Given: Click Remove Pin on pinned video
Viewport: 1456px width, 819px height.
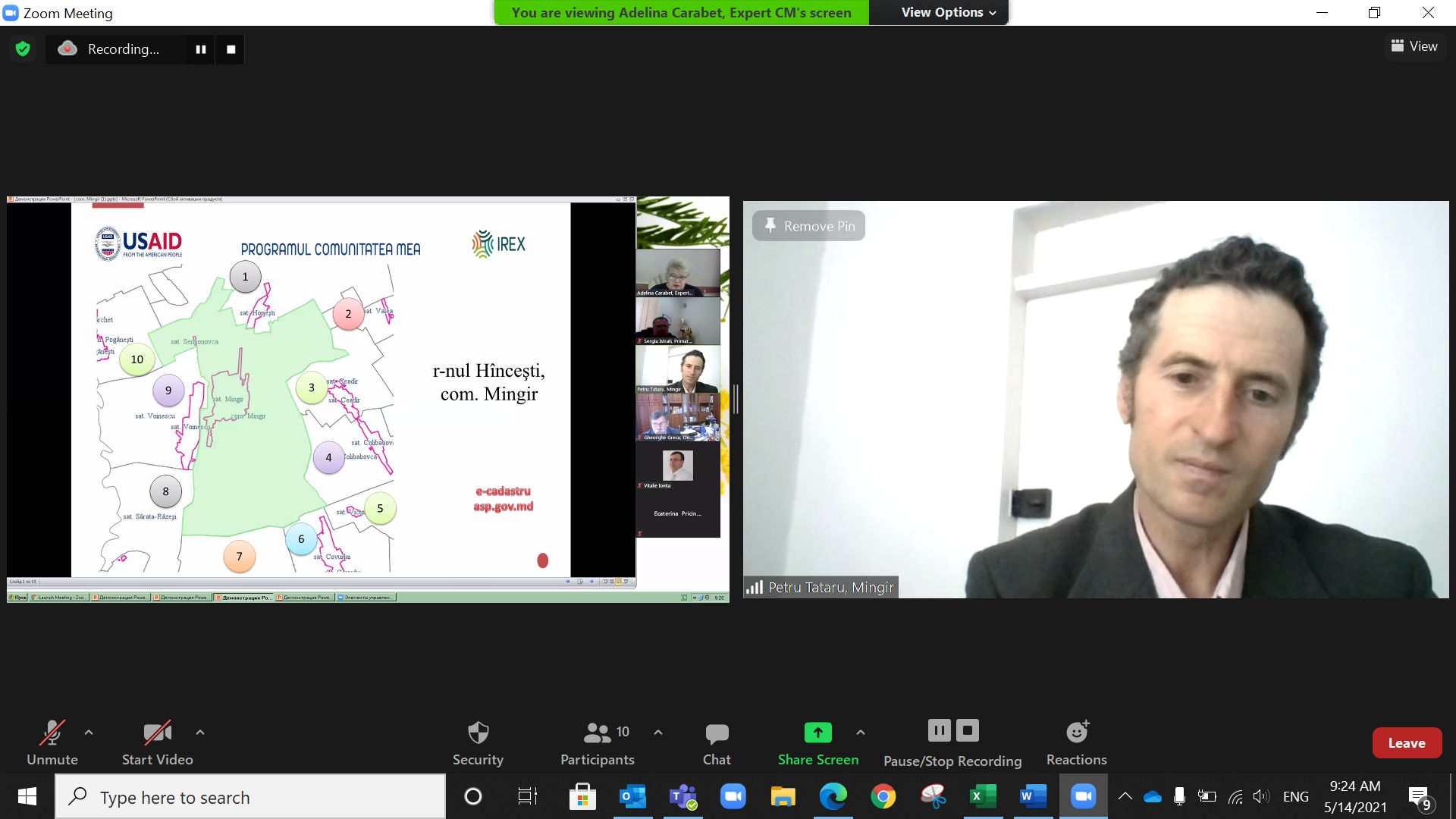Looking at the screenshot, I should coord(809,226).
